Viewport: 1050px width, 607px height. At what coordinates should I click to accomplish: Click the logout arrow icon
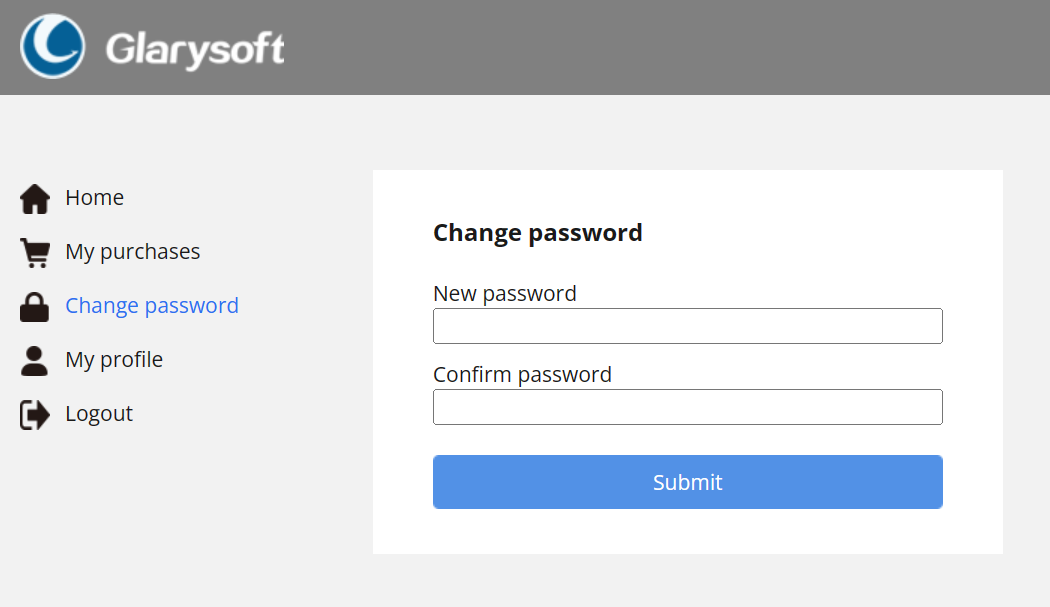(x=34, y=413)
